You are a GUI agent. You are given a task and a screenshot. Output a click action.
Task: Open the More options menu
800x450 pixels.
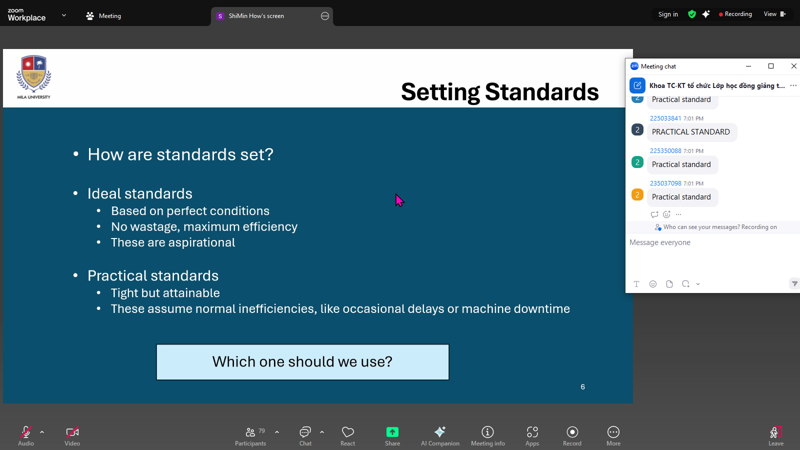click(613, 433)
